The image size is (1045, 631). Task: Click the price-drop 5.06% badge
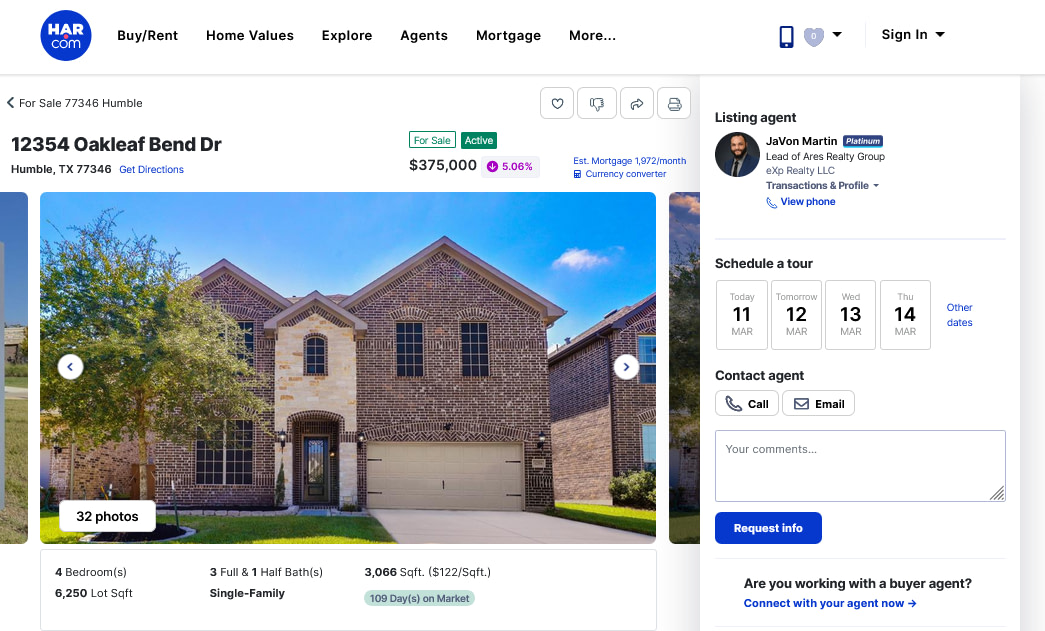(x=510, y=166)
